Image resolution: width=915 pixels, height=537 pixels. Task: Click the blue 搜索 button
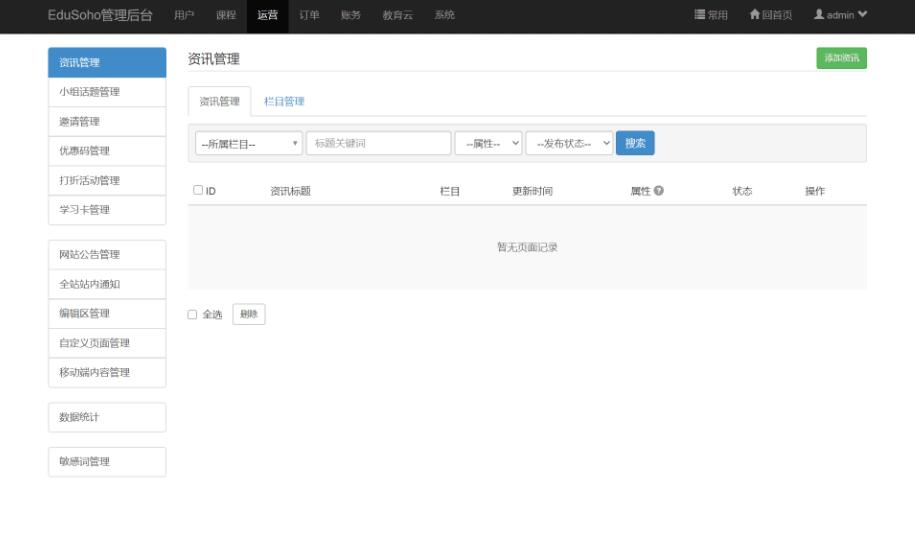click(x=635, y=144)
